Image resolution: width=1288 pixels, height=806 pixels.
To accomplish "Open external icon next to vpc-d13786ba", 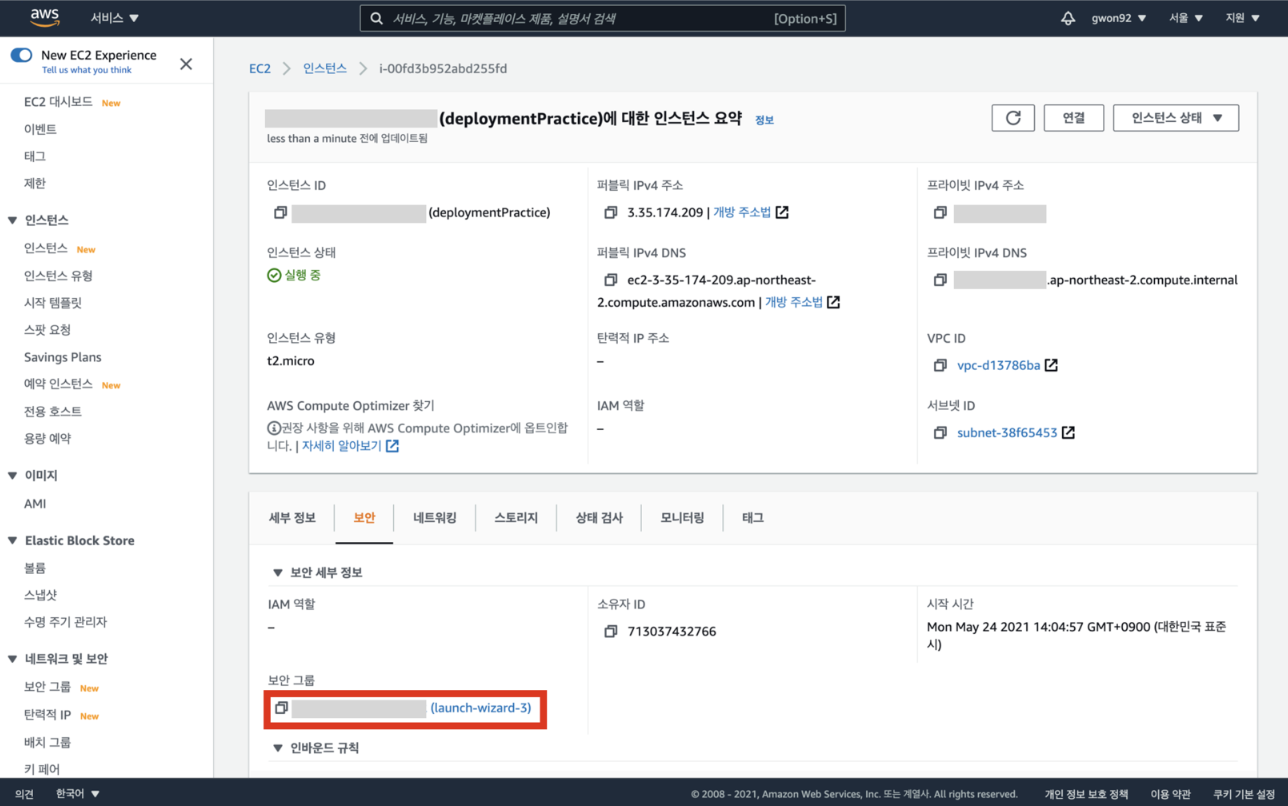I will 1051,366.
